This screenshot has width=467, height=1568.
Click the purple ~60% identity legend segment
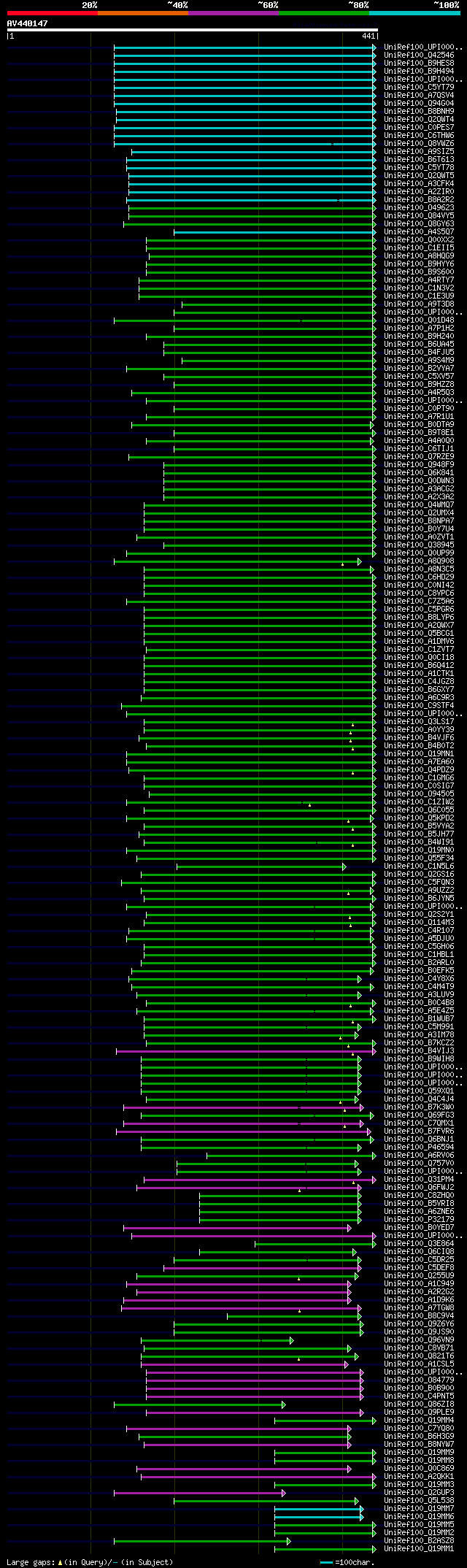tap(233, 13)
